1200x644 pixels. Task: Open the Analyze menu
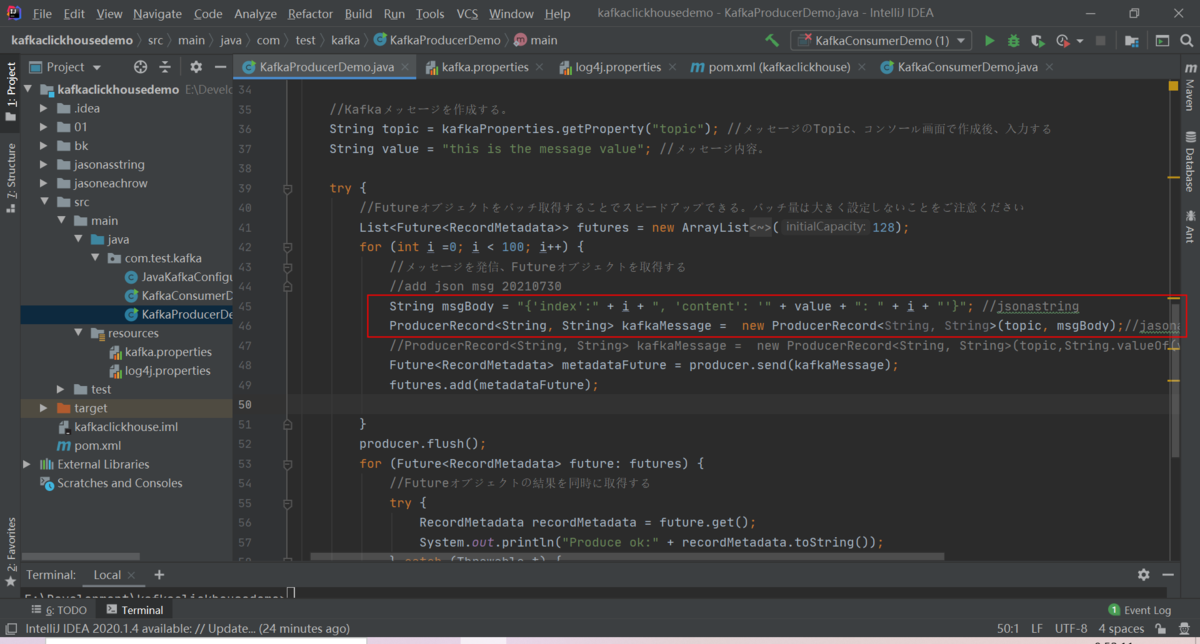coord(255,14)
